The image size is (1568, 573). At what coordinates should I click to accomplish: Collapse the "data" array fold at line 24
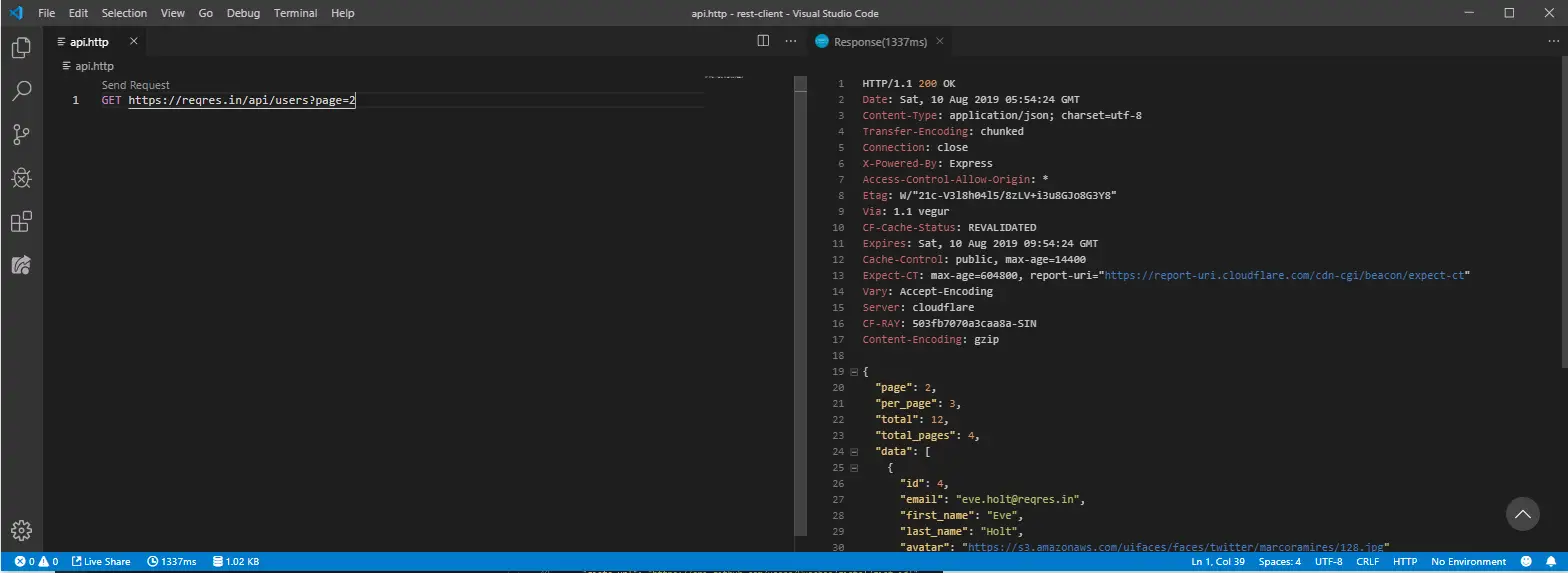(854, 452)
